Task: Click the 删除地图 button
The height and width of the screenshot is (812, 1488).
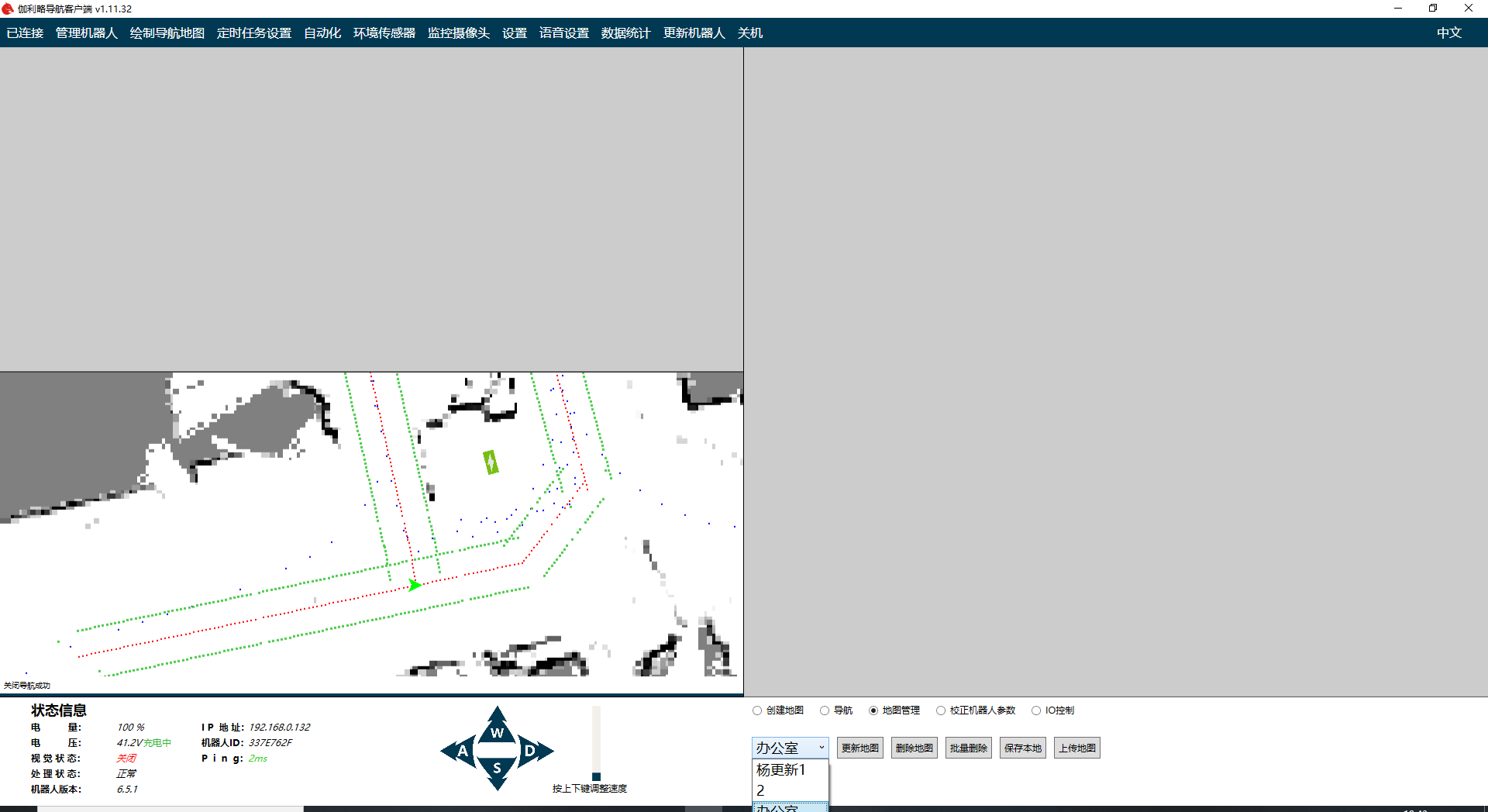Action: pyautogui.click(x=914, y=748)
